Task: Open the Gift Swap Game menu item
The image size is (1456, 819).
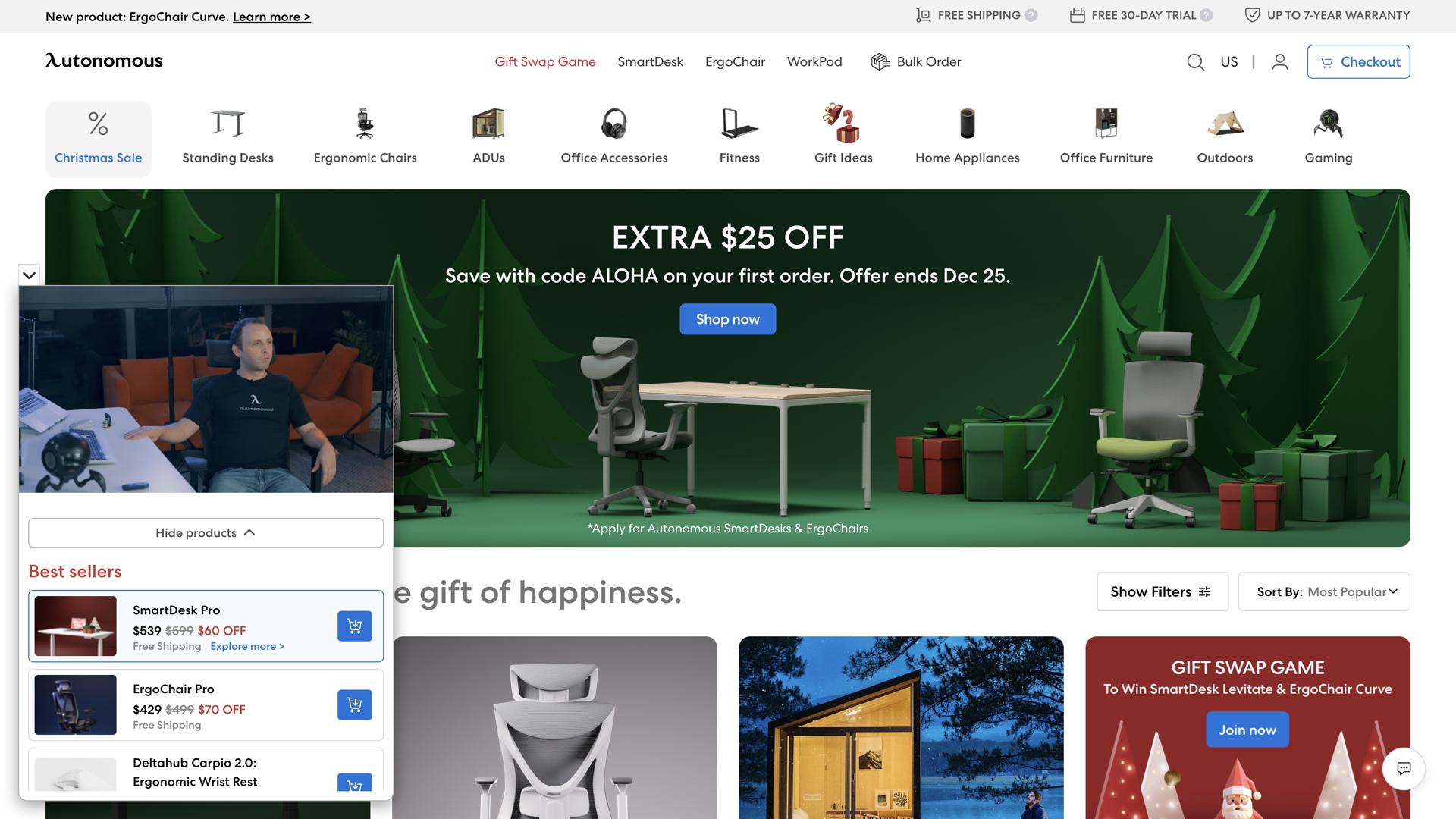Action: pos(544,62)
